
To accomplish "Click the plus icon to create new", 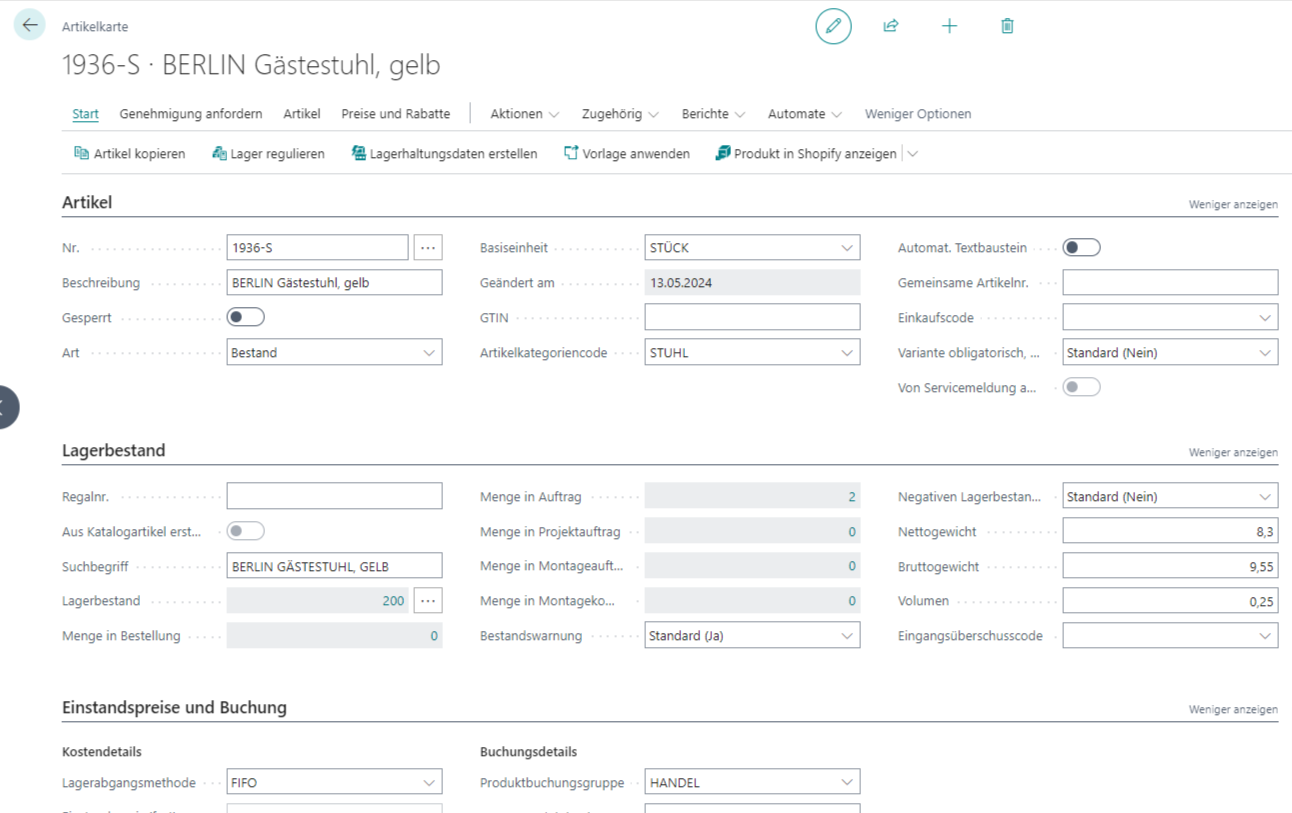I will (x=949, y=26).
